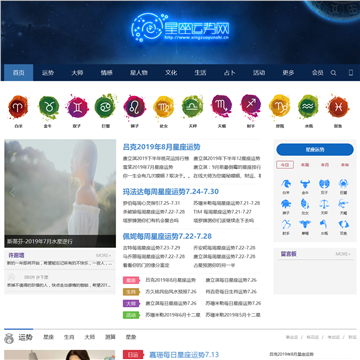Open headline 玛法达每周星座运势7.24-7.30
The image size is (360, 360).
click(x=171, y=192)
